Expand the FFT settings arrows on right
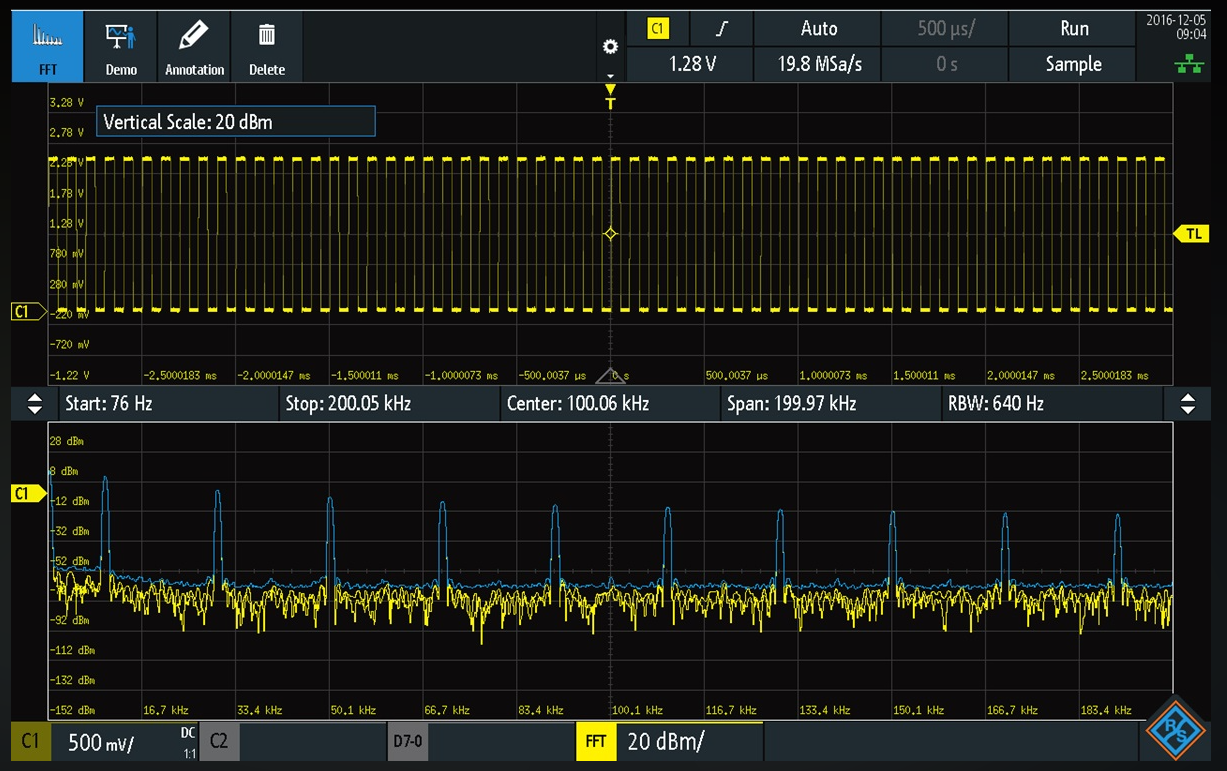 pyautogui.click(x=1188, y=404)
